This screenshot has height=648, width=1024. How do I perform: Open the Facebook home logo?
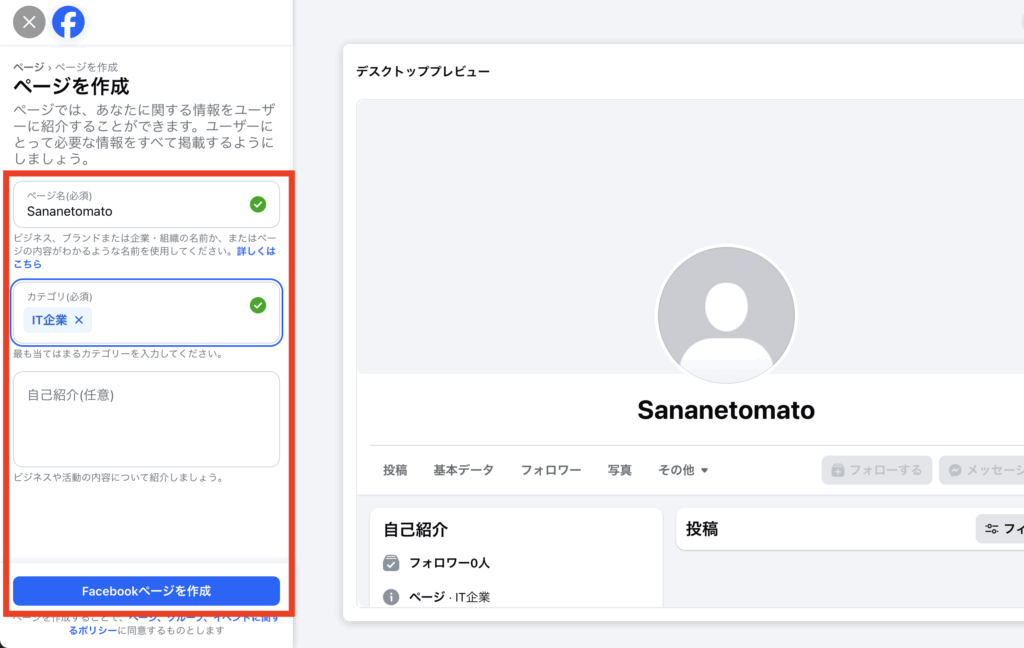tap(69, 22)
